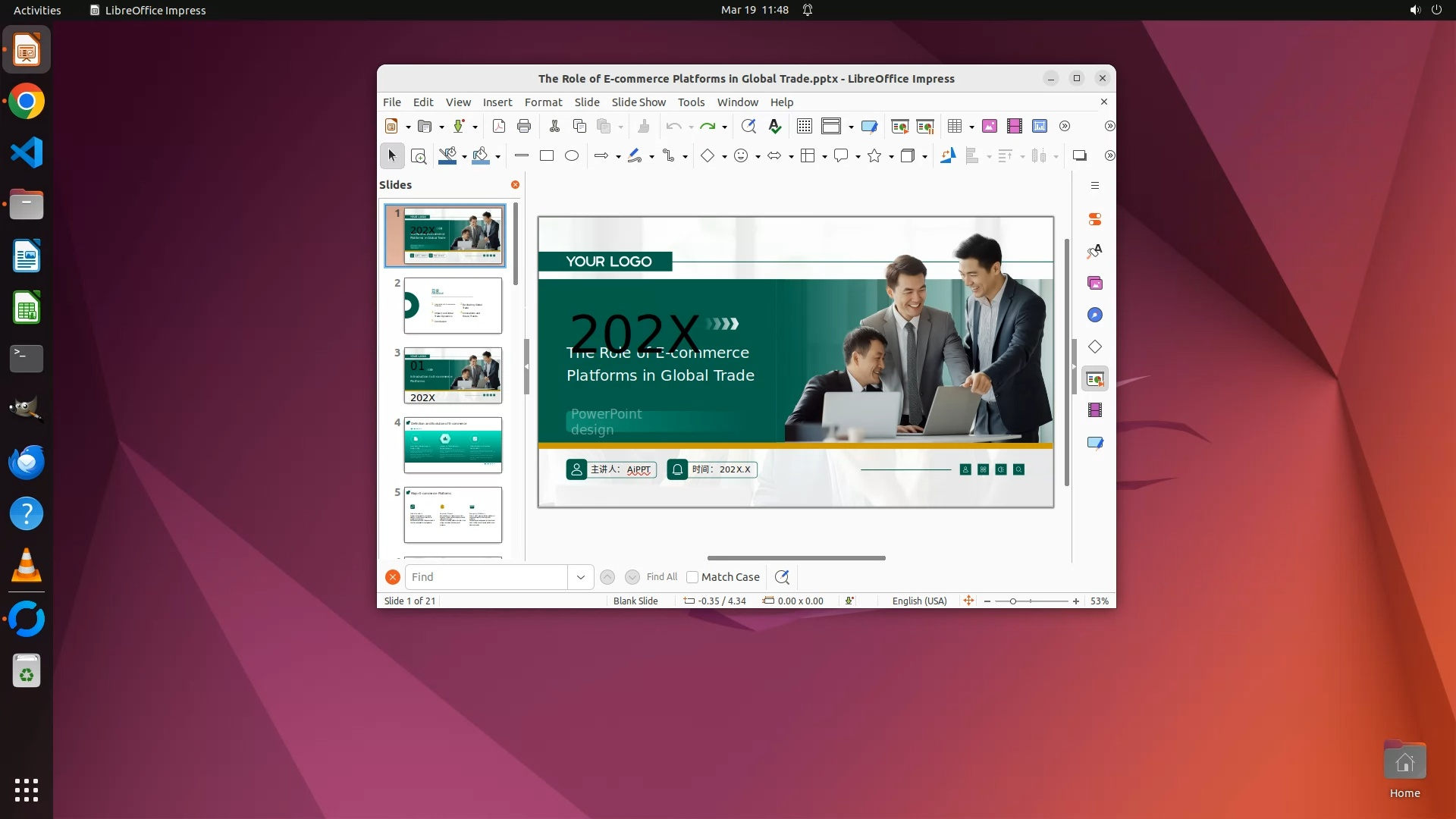Select the Ellipse drawing tool
Image resolution: width=1456 pixels, height=819 pixels.
(572, 155)
